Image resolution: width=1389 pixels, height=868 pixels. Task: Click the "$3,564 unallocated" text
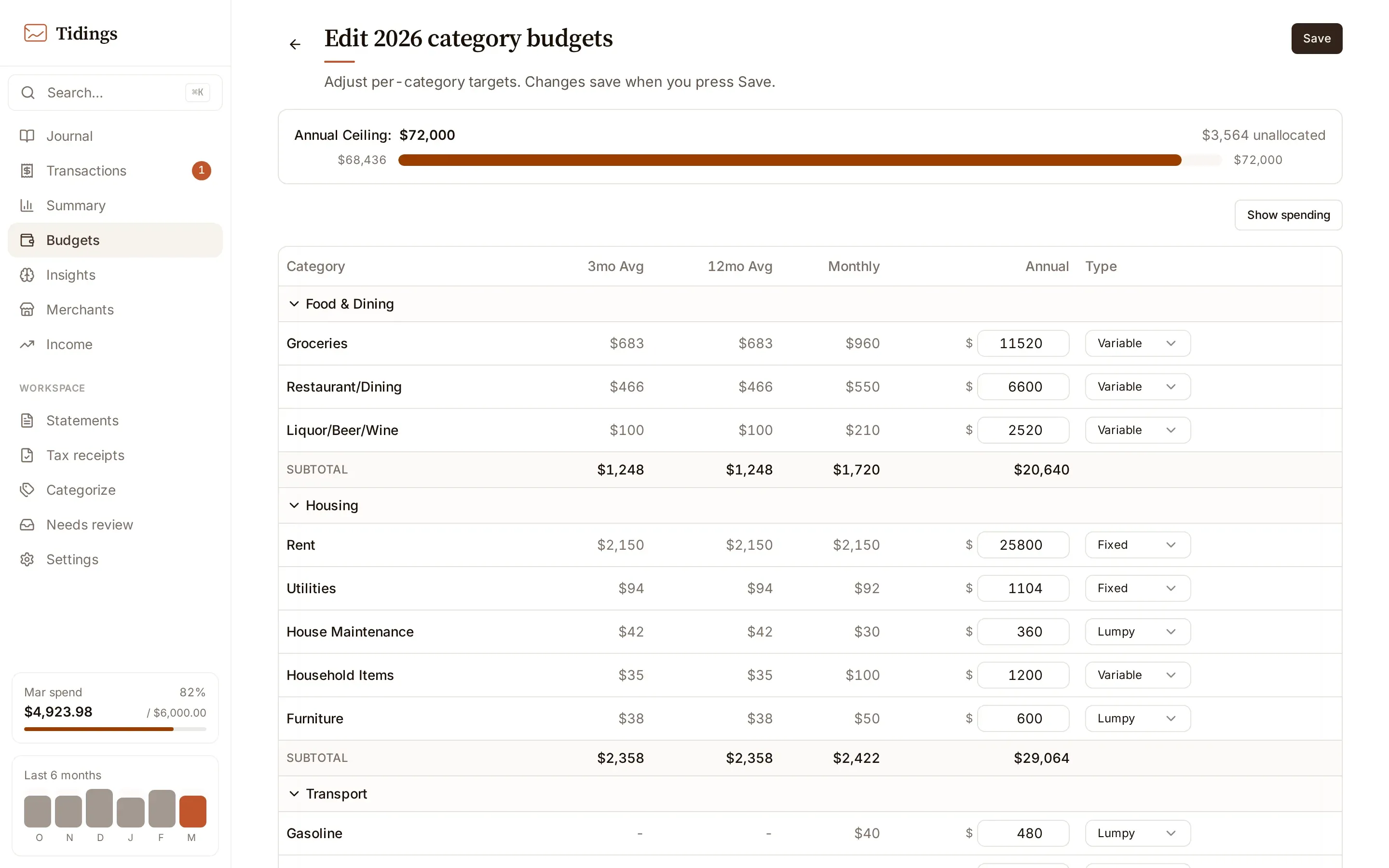pyautogui.click(x=1263, y=136)
